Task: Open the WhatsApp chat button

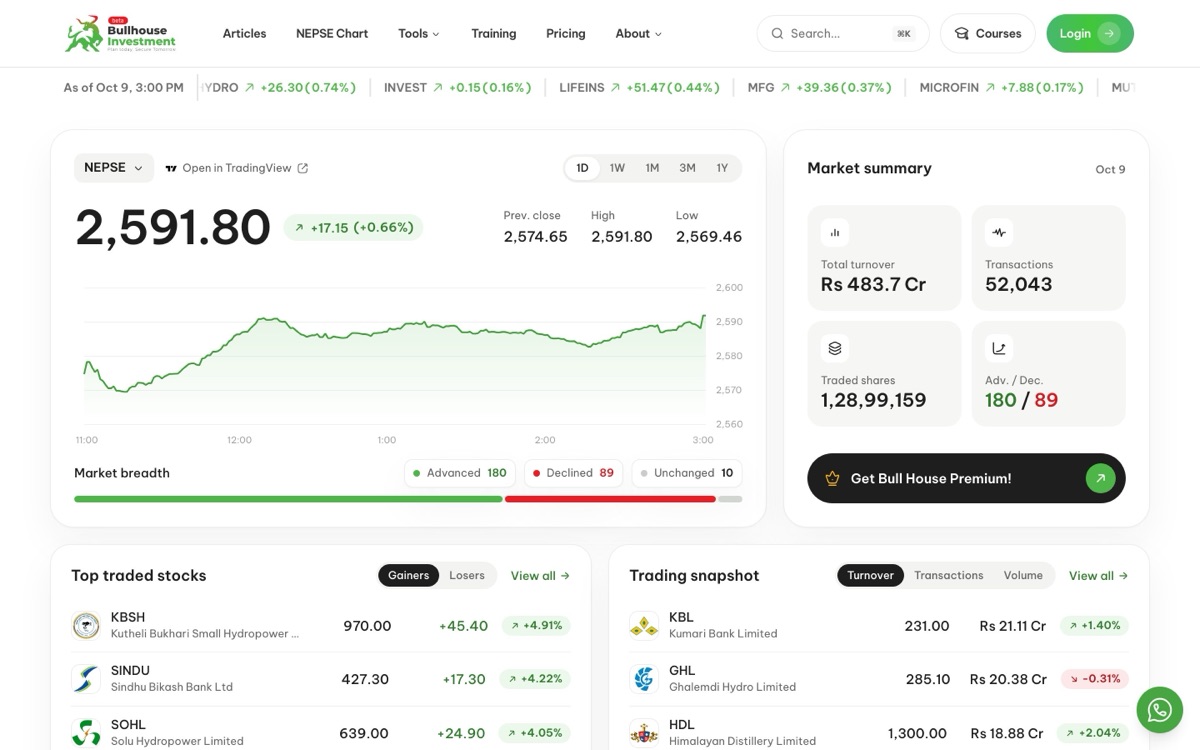Action: point(1160,710)
